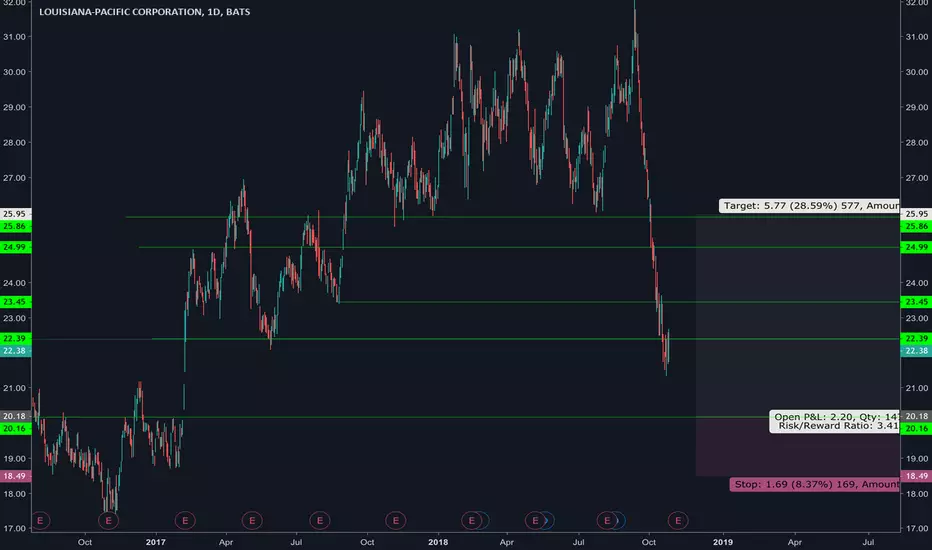
Task: Show the August 2017 earnings E marker
Action: pyautogui.click(x=320, y=521)
